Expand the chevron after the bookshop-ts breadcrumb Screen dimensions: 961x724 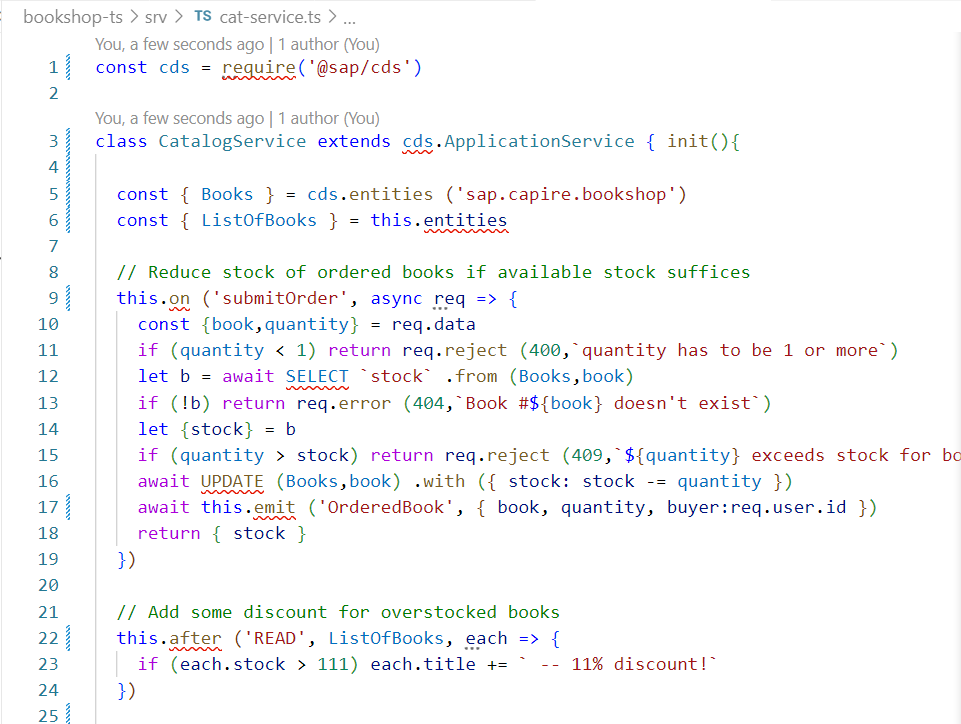(x=134, y=17)
